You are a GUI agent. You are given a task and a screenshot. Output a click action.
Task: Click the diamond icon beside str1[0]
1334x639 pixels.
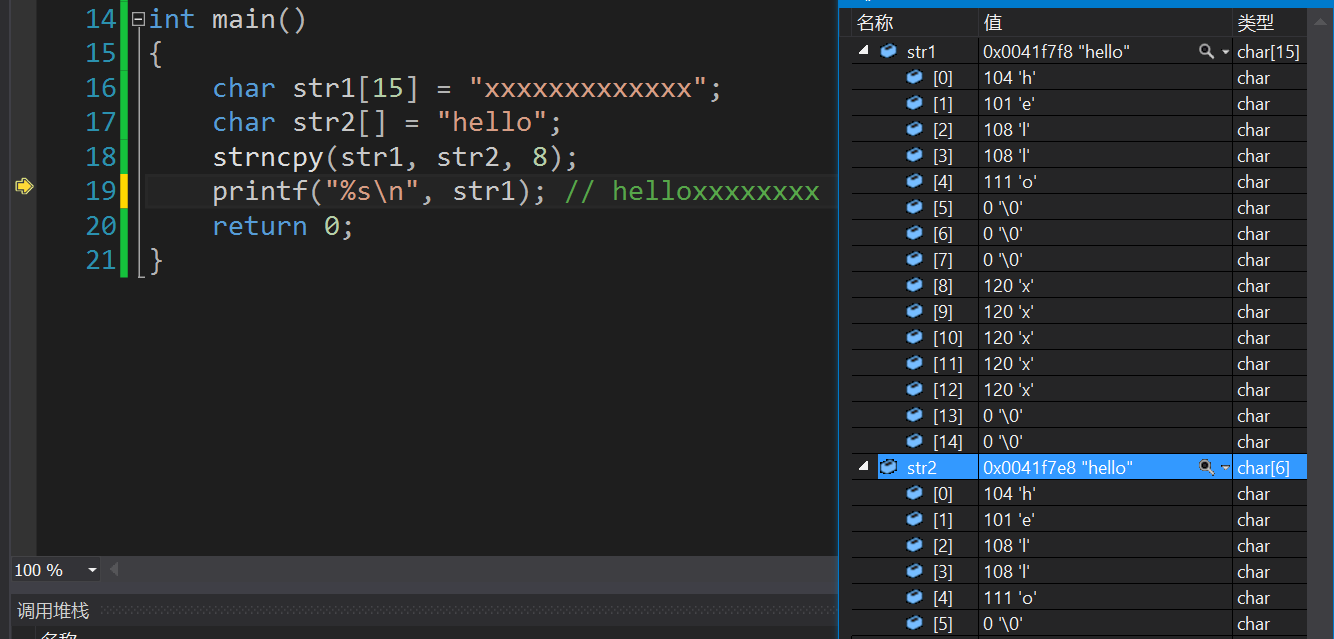tap(913, 77)
